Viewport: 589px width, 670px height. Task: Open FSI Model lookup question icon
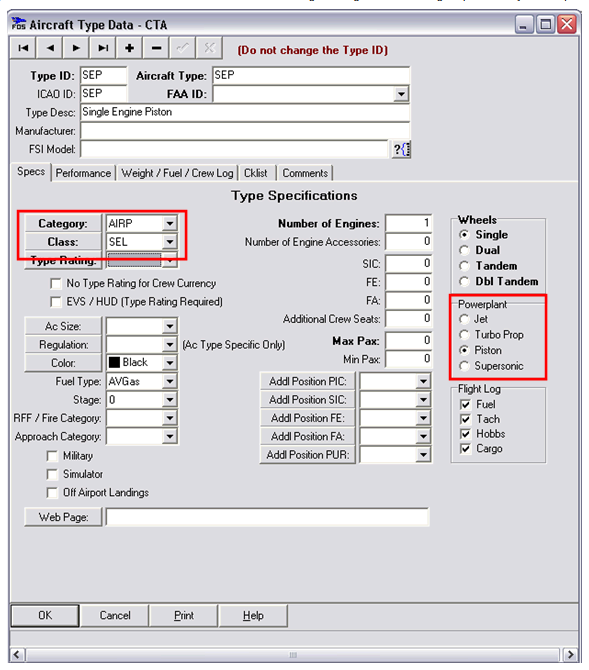click(401, 150)
